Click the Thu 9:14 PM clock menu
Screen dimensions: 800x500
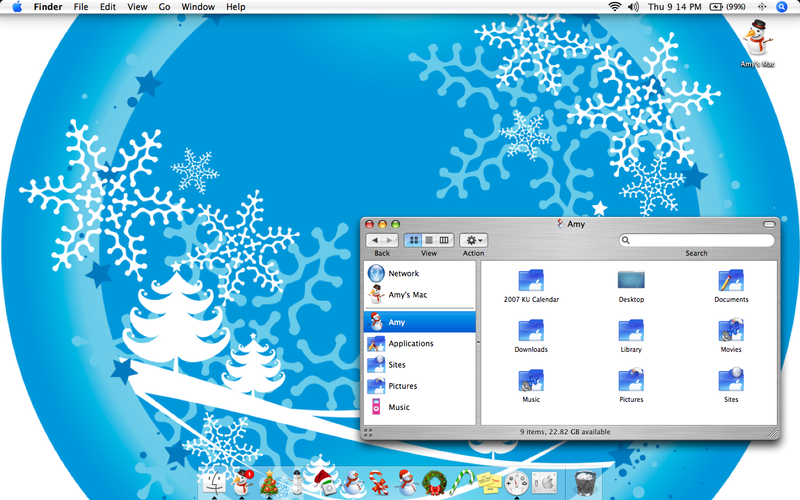click(674, 7)
